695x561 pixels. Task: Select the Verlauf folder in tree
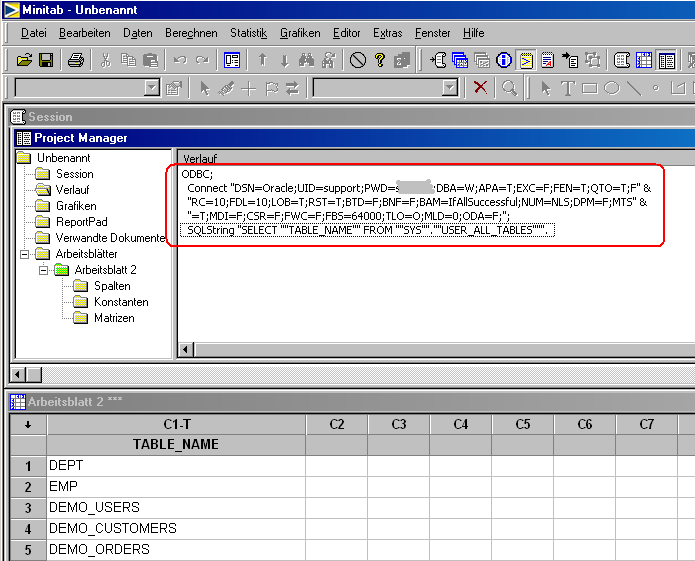72,190
